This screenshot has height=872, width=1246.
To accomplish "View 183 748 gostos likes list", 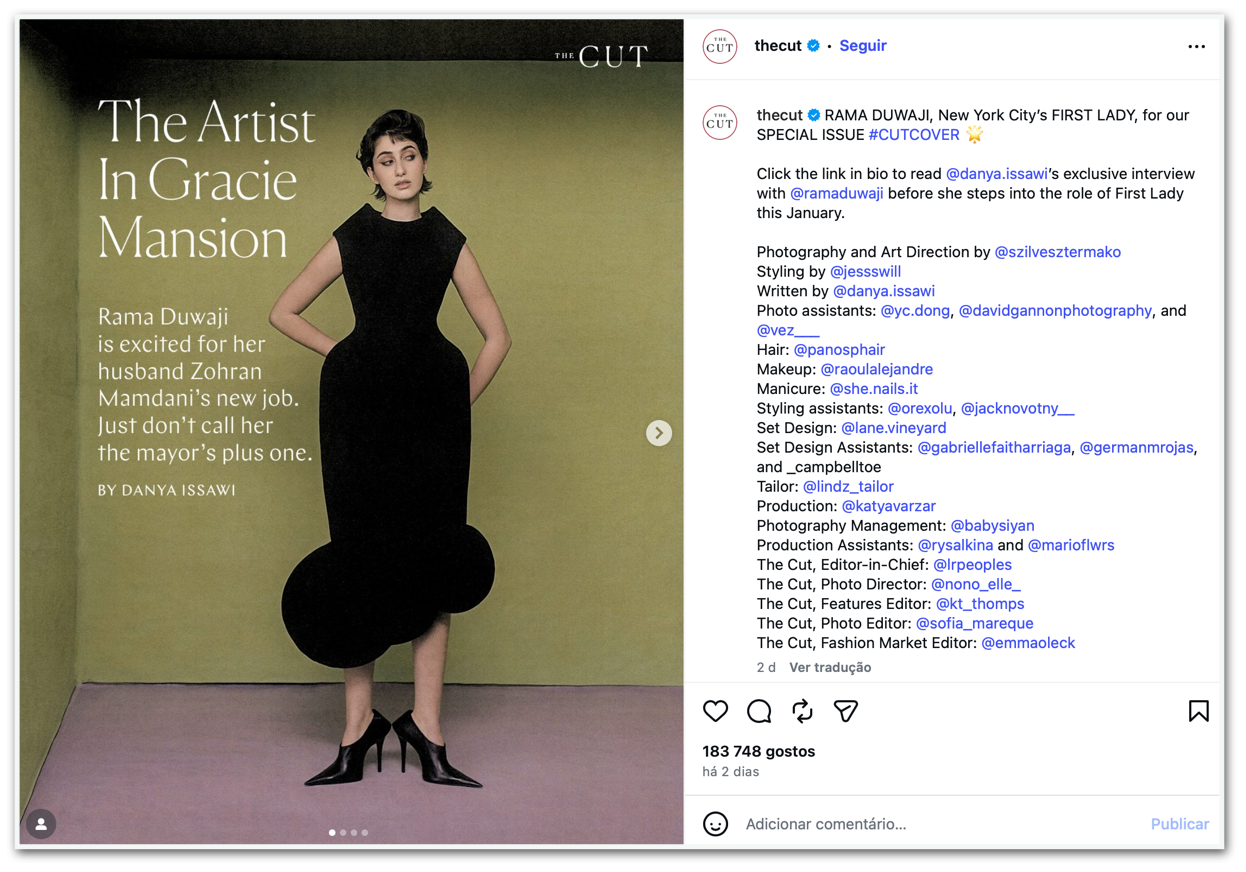I will click(x=758, y=751).
